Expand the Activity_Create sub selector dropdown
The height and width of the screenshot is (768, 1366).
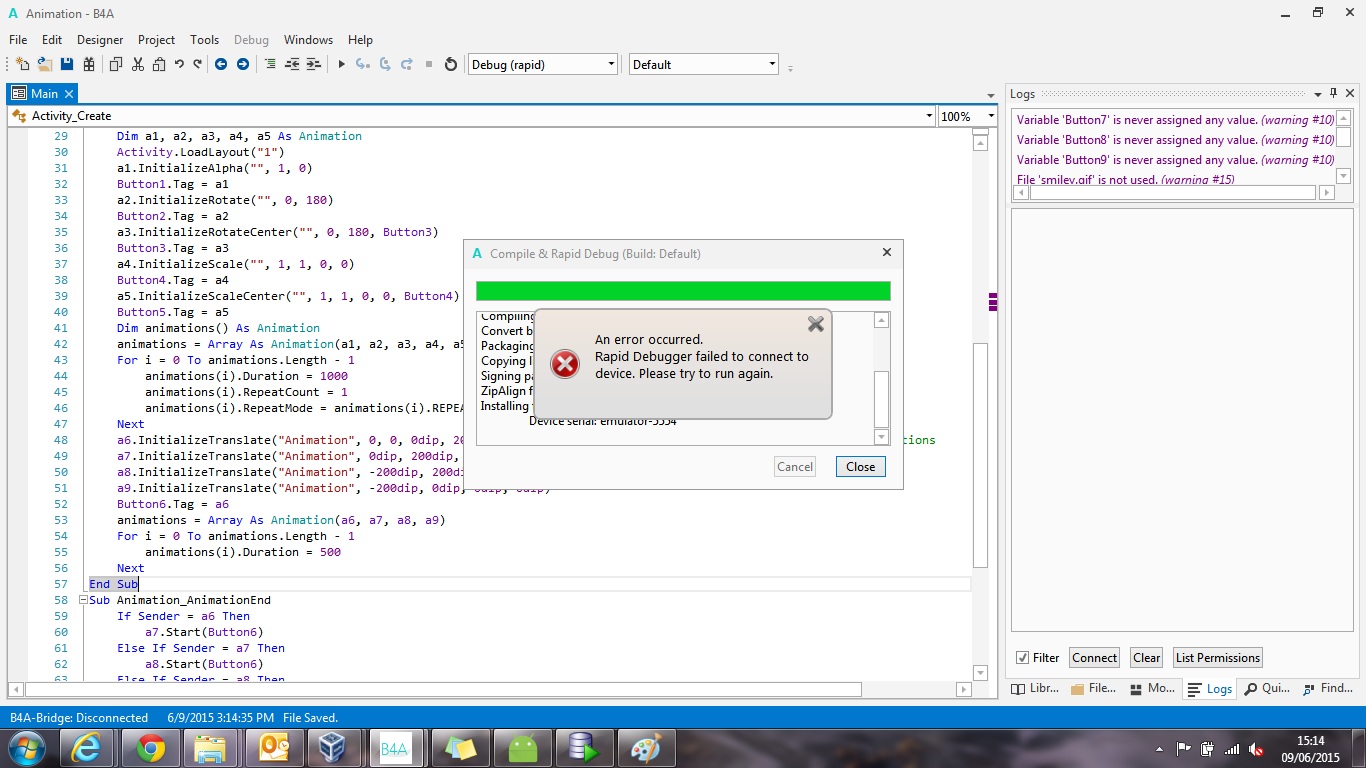930,116
